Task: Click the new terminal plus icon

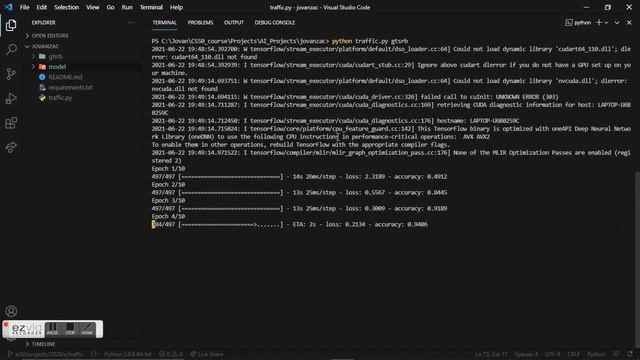Action: 598,22
